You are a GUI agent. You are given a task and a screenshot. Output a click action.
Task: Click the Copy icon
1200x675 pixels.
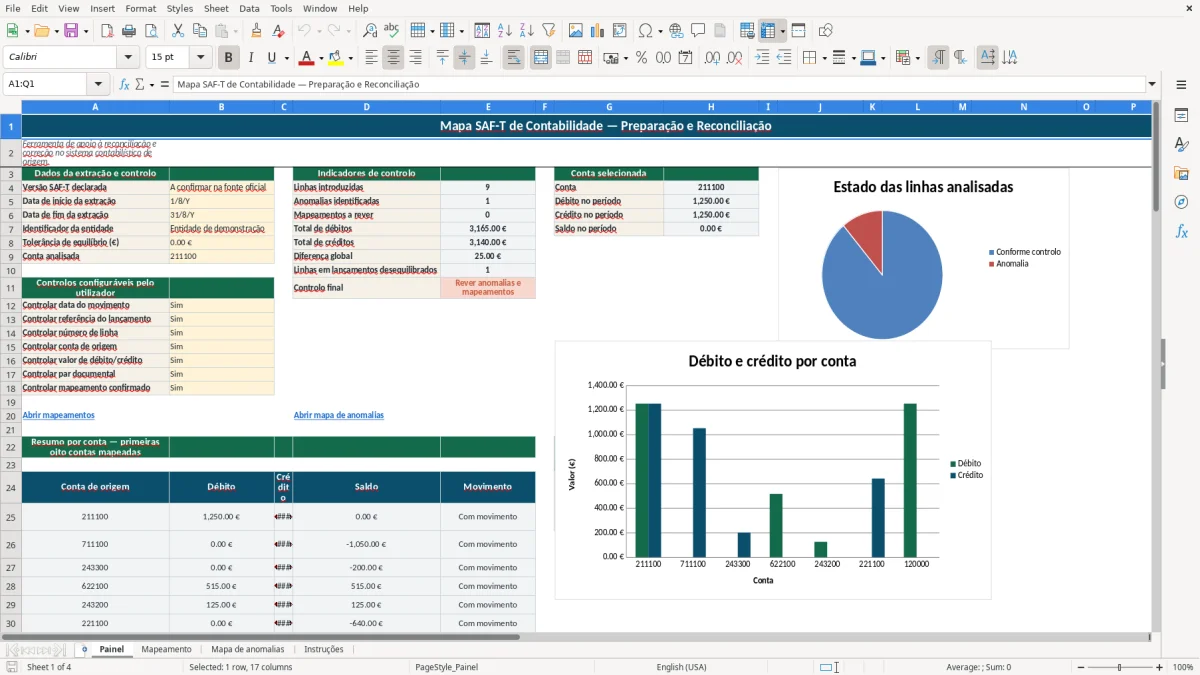tap(199, 31)
